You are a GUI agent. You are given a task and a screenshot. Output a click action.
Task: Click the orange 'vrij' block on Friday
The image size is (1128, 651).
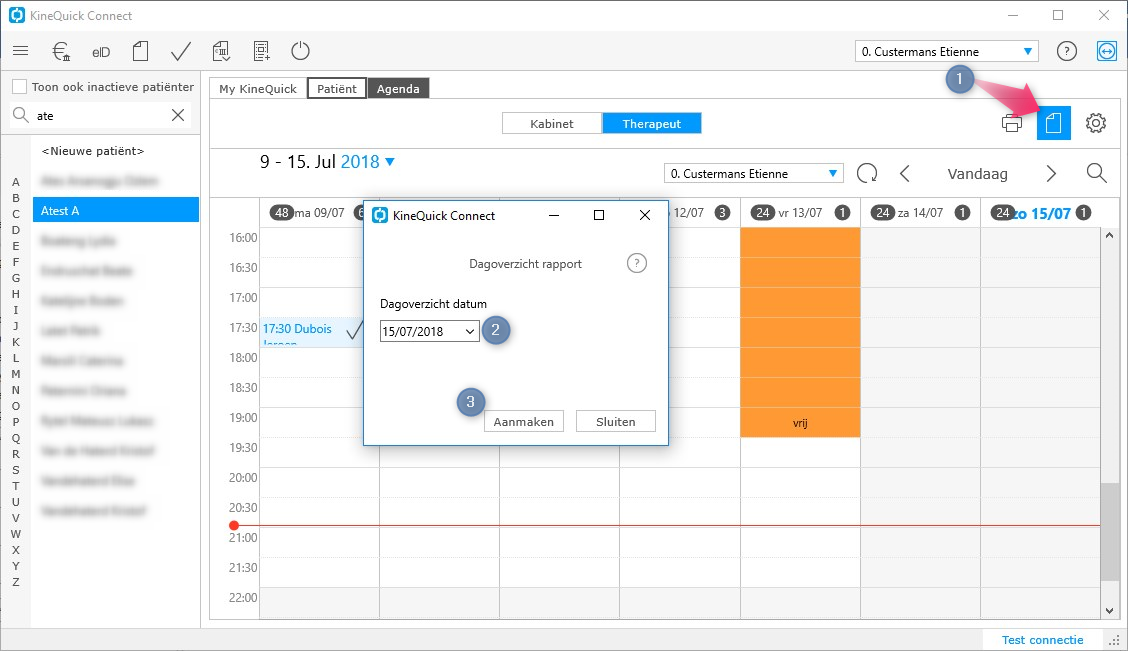tap(800, 332)
